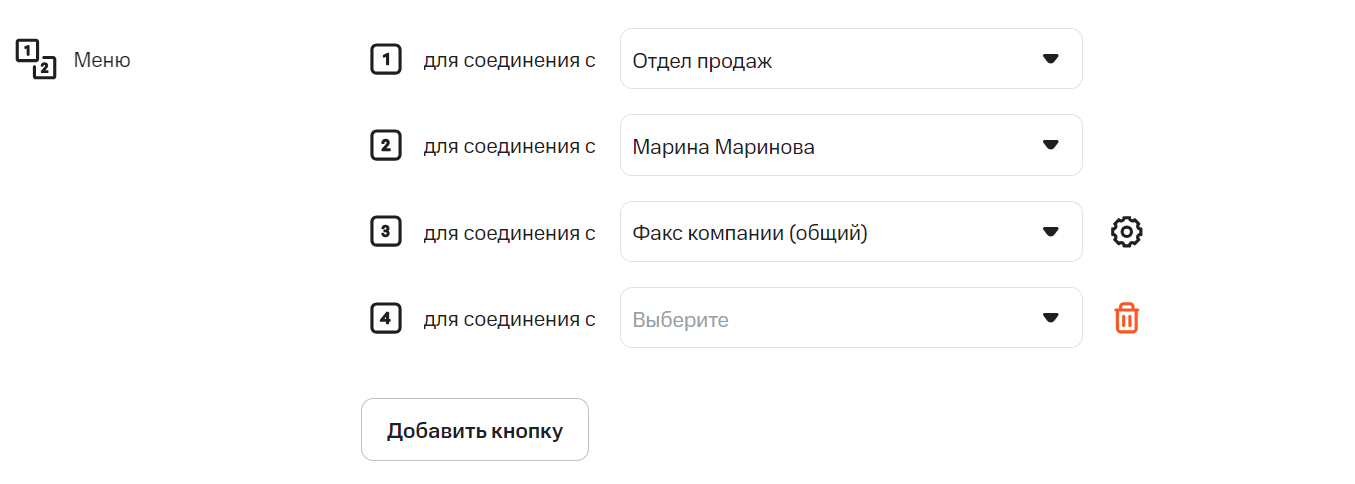Click the number 3 key icon
The image size is (1355, 484).
point(386,233)
